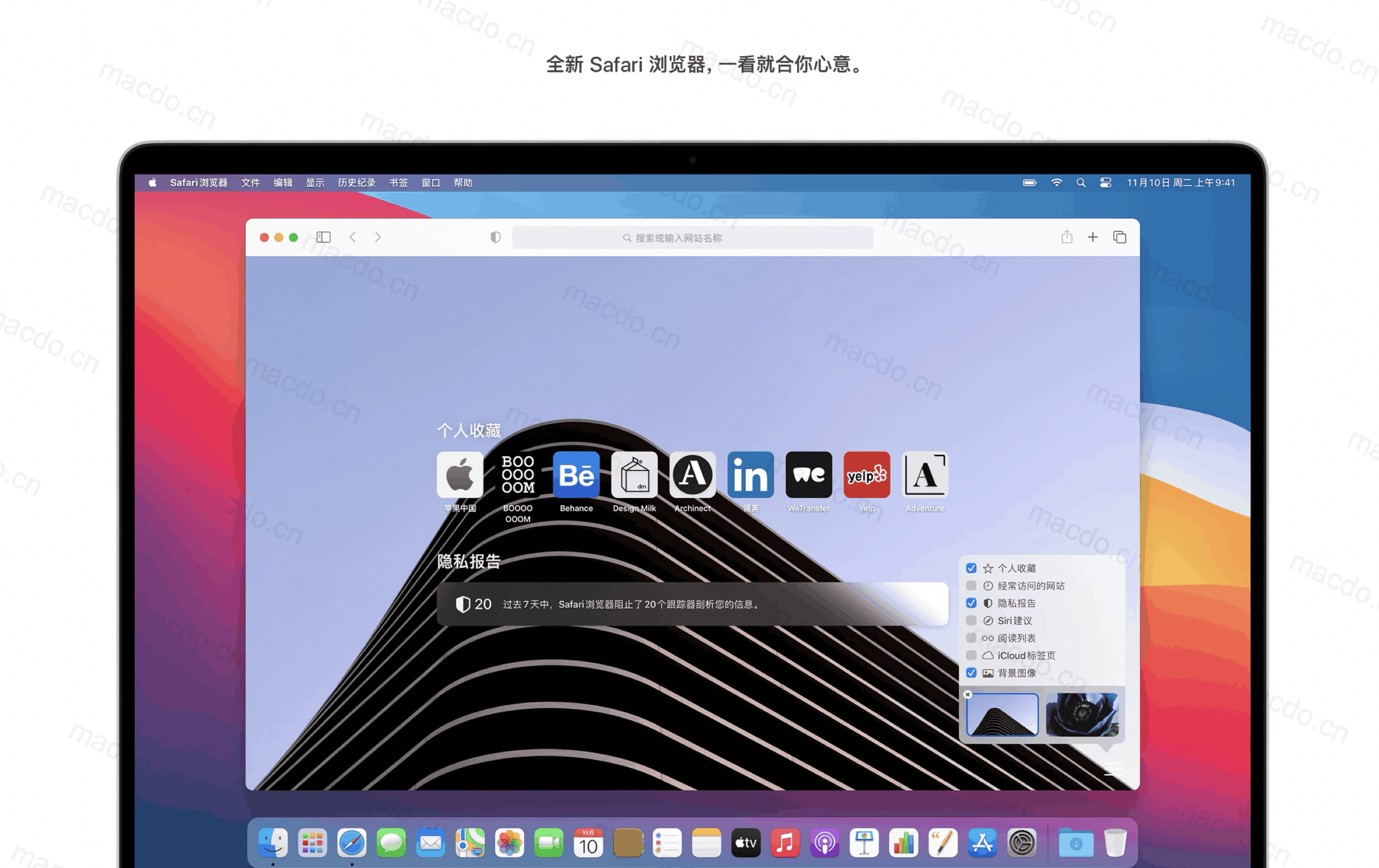Open Control Center in menu bar
1379x868 pixels.
point(1106,182)
